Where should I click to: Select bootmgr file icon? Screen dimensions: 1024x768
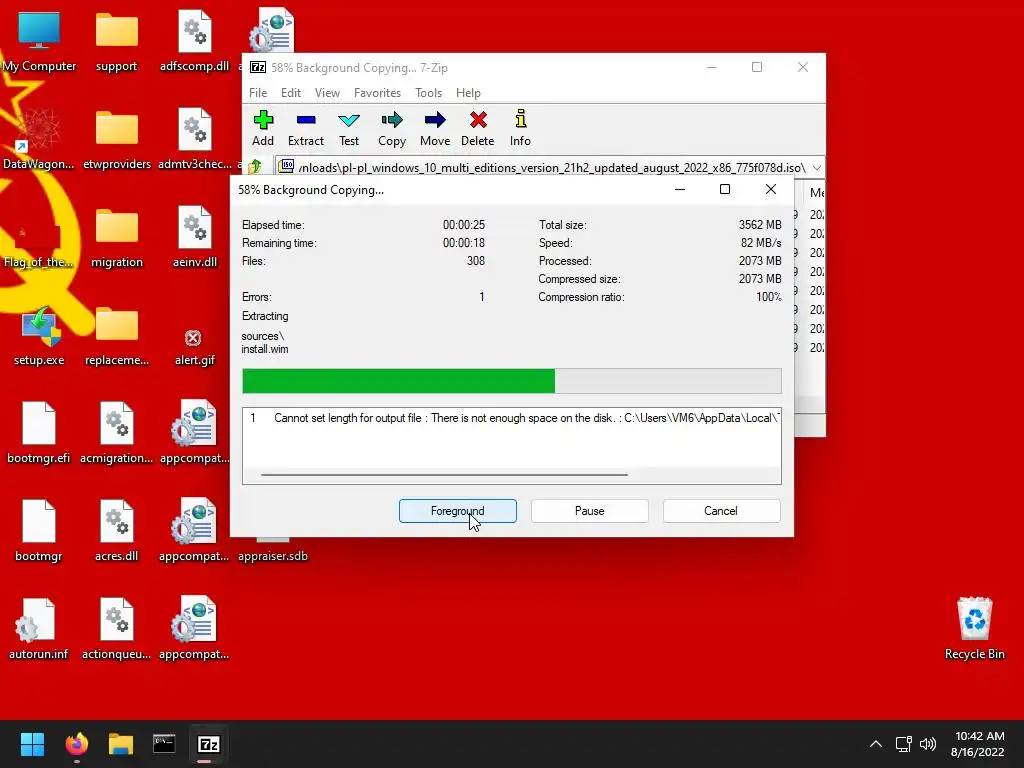pyautogui.click(x=39, y=530)
